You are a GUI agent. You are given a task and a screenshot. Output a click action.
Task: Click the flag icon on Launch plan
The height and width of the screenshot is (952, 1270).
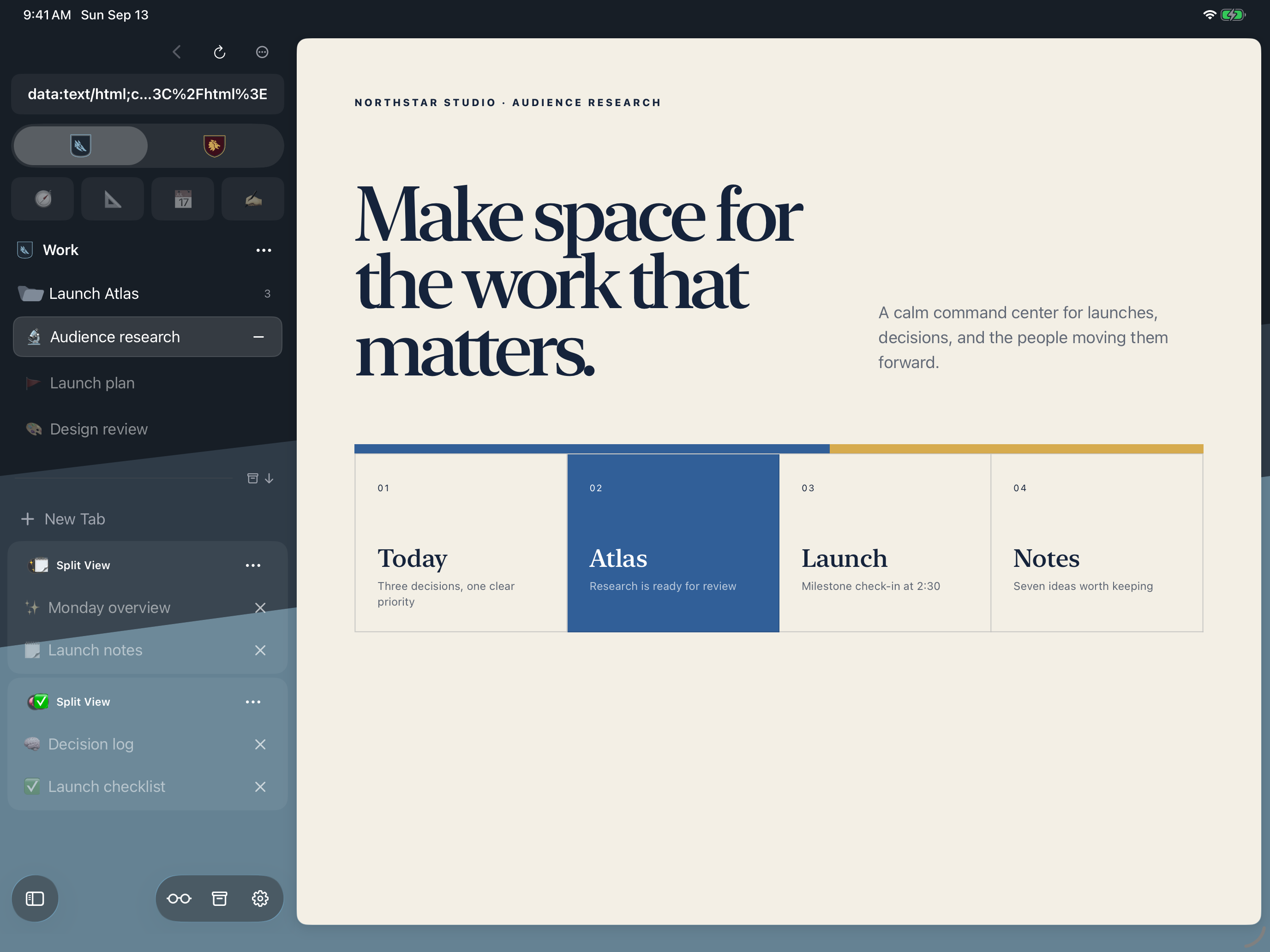tap(33, 383)
